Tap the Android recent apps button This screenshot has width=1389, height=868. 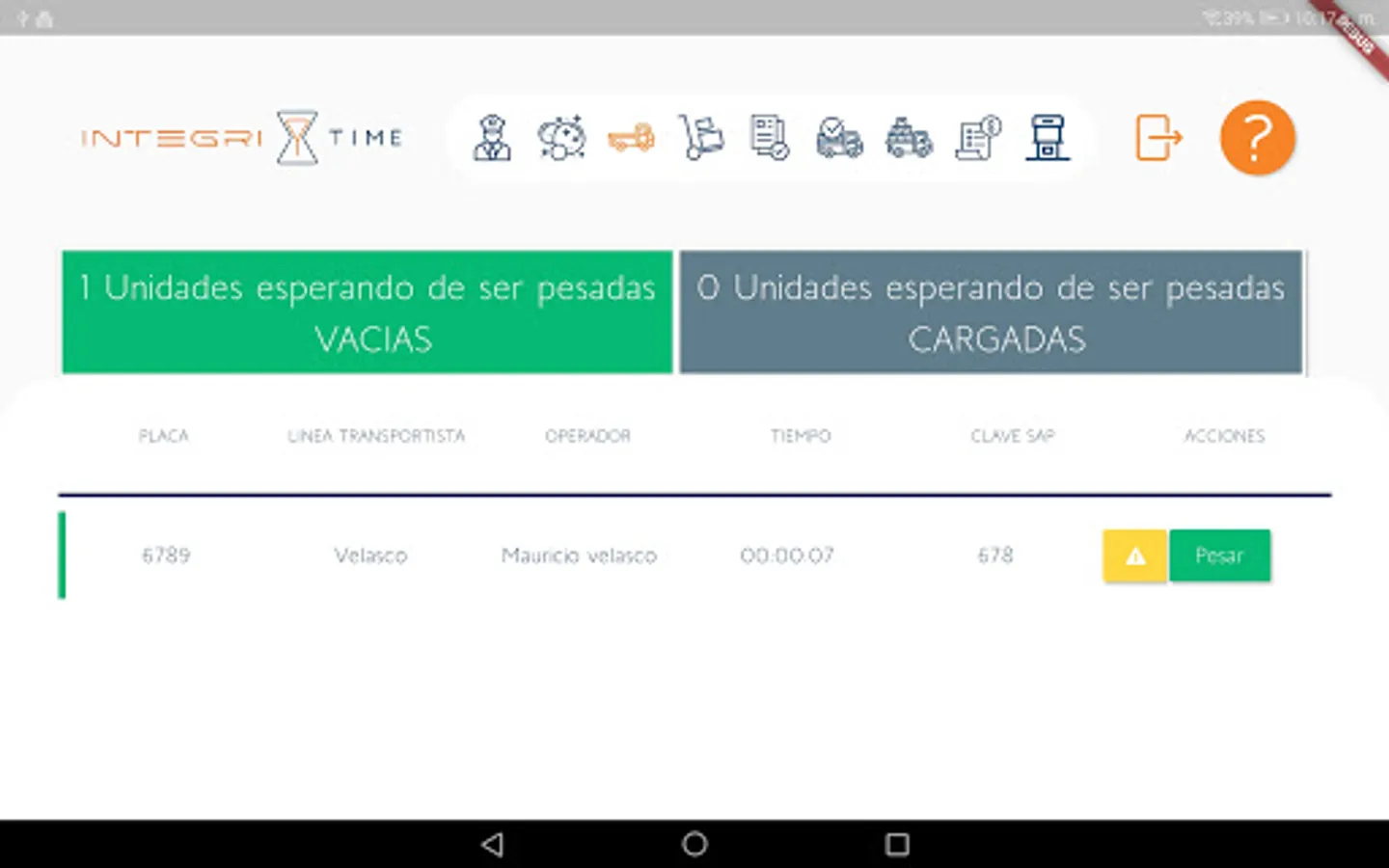[x=897, y=844]
